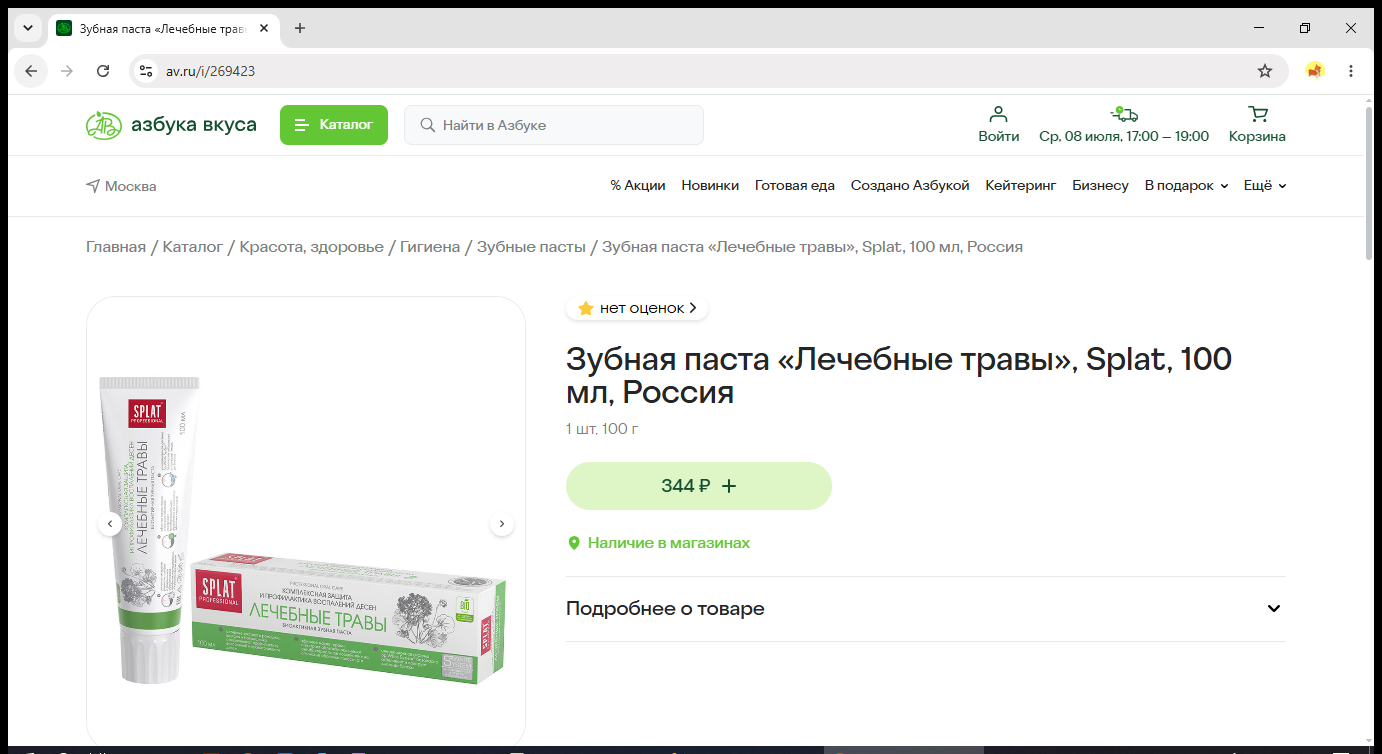Open the browser extension icon
The width and height of the screenshot is (1382, 754).
(1315, 71)
